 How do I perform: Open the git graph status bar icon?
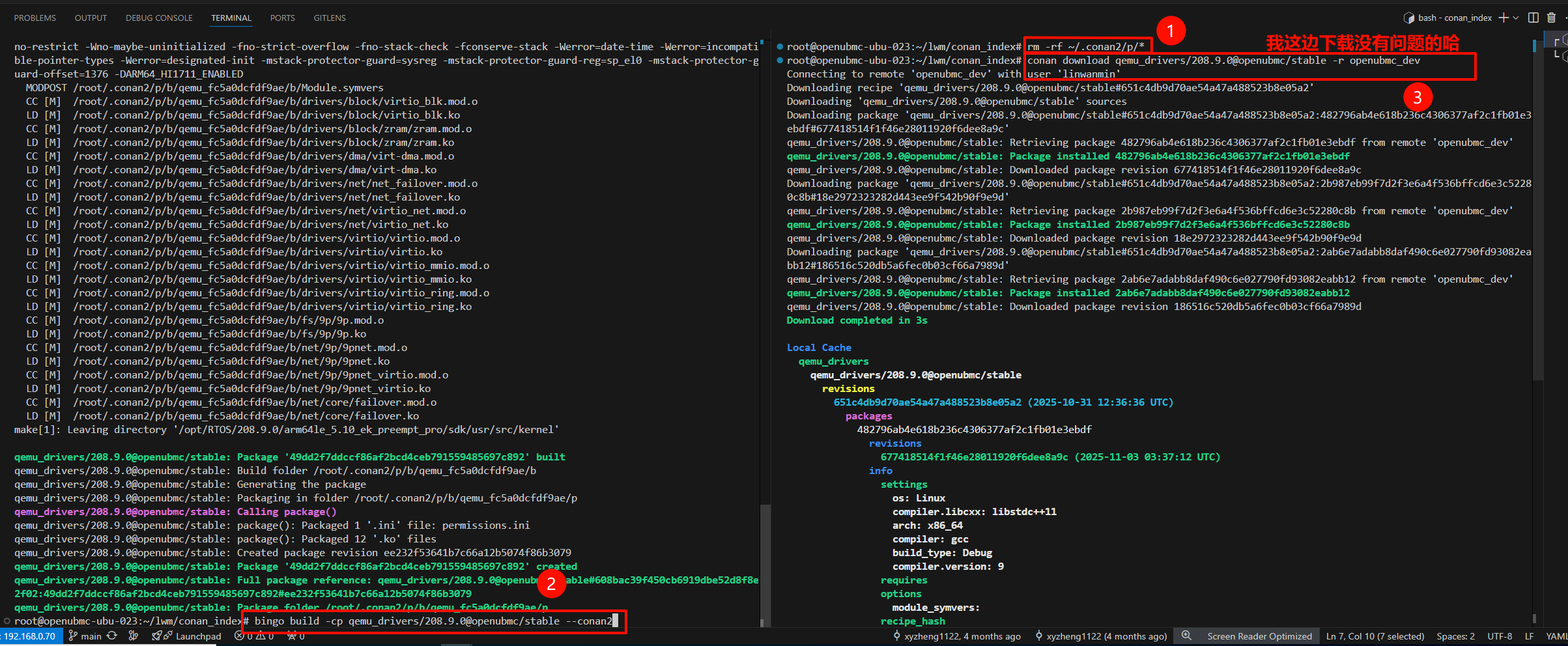(134, 636)
